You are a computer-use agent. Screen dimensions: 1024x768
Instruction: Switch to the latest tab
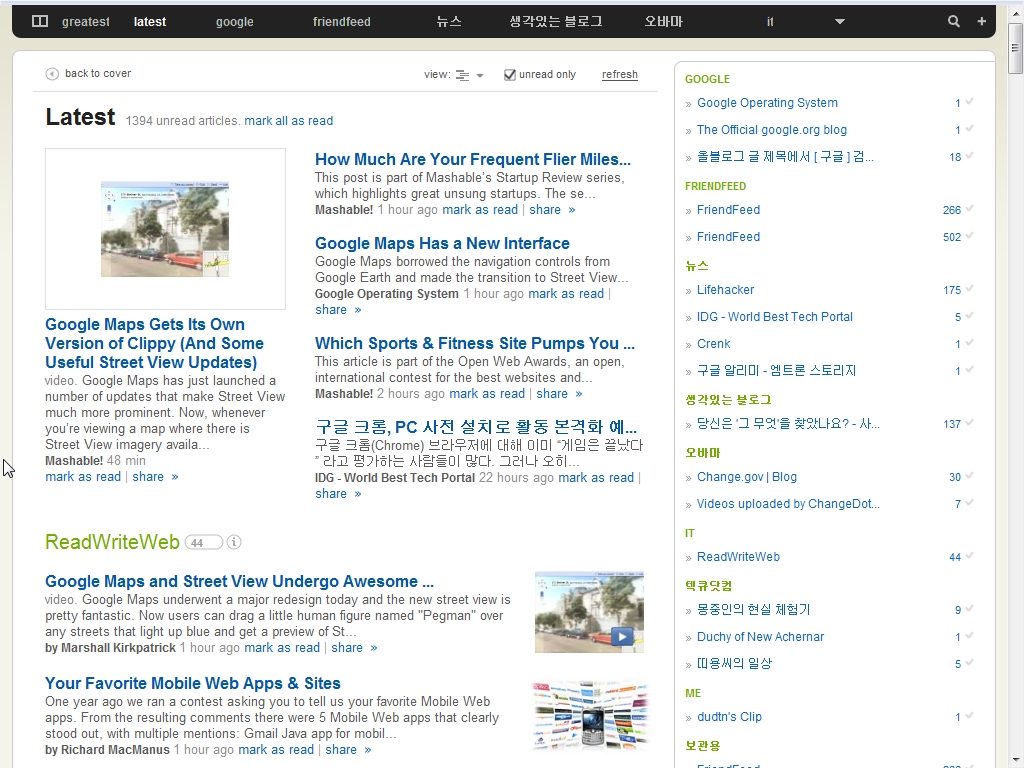coord(150,22)
